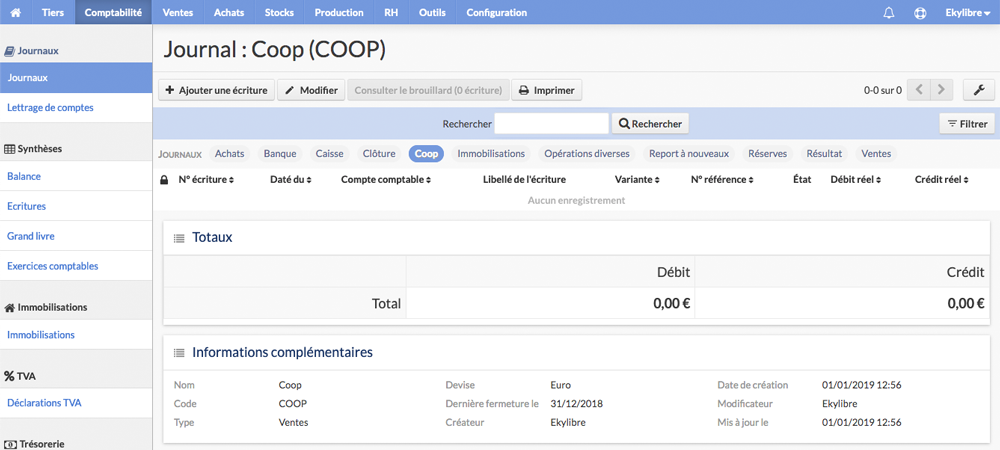Screen dimensions: 1000x450
Task: Click Consulter le brouillard button
Action: point(428,90)
